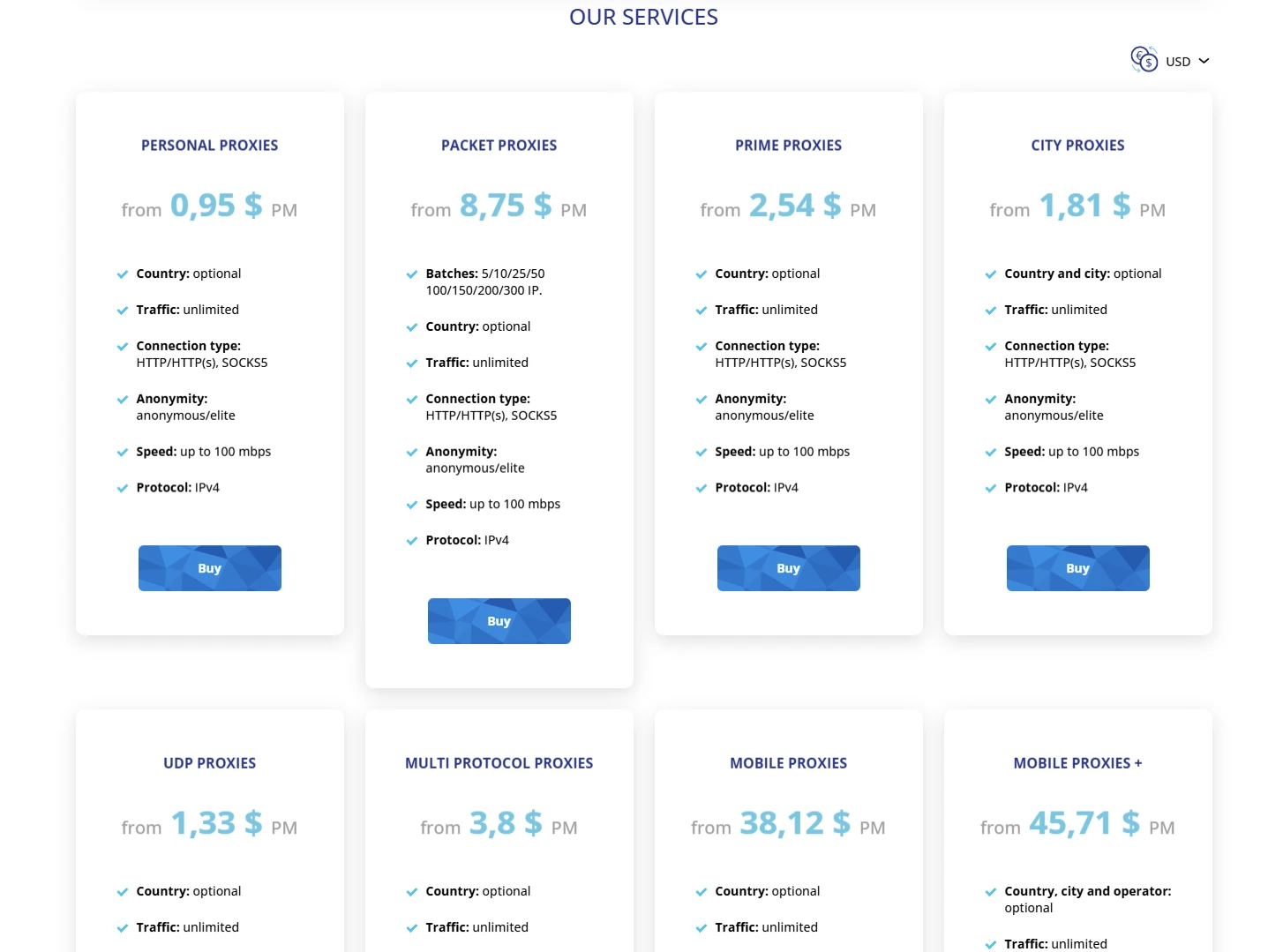Click checkmark beside Traffic in Personal Proxies
The width and height of the screenshot is (1268, 952).
[122, 311]
